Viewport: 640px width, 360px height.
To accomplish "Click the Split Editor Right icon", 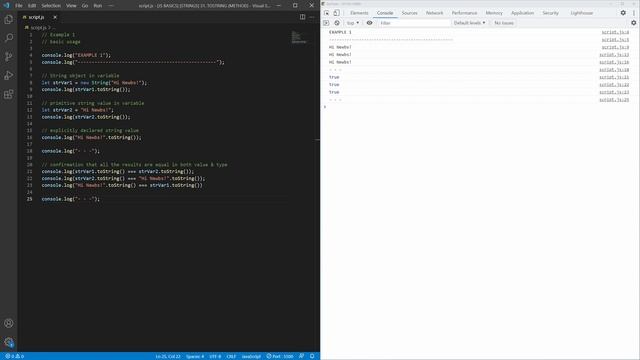I will point(302,17).
